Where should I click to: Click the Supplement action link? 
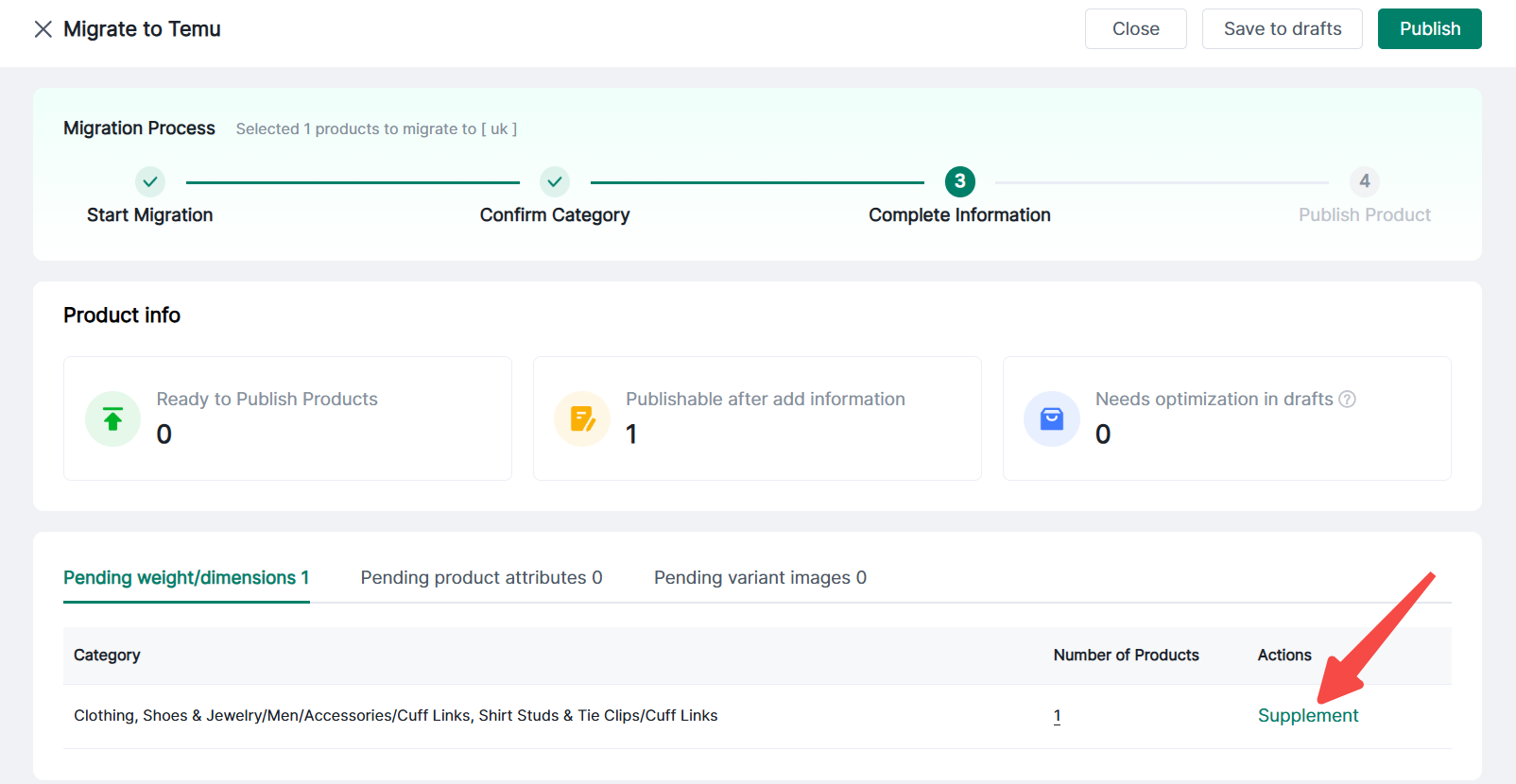[x=1307, y=716]
